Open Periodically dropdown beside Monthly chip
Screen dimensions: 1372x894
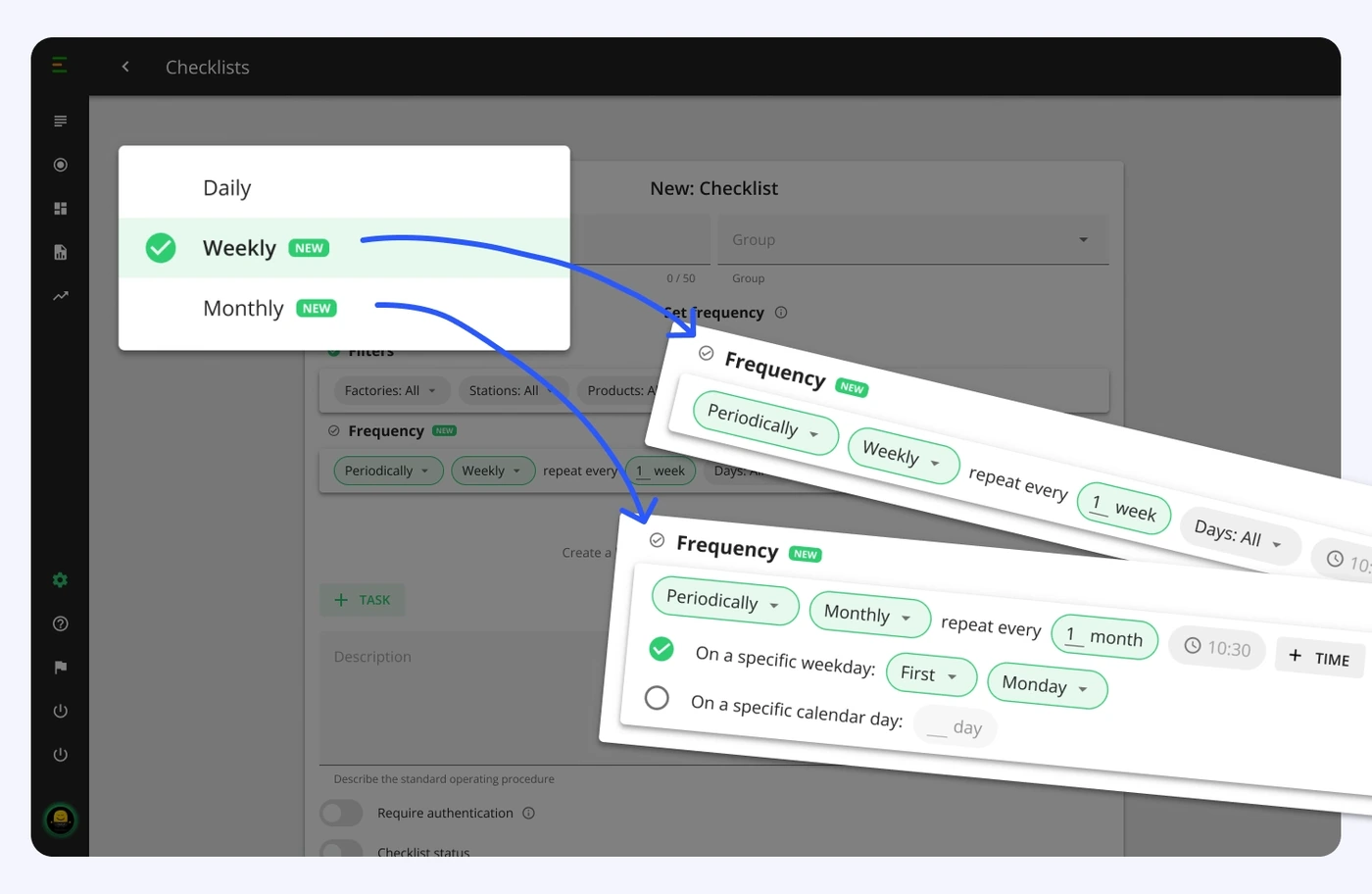click(724, 600)
